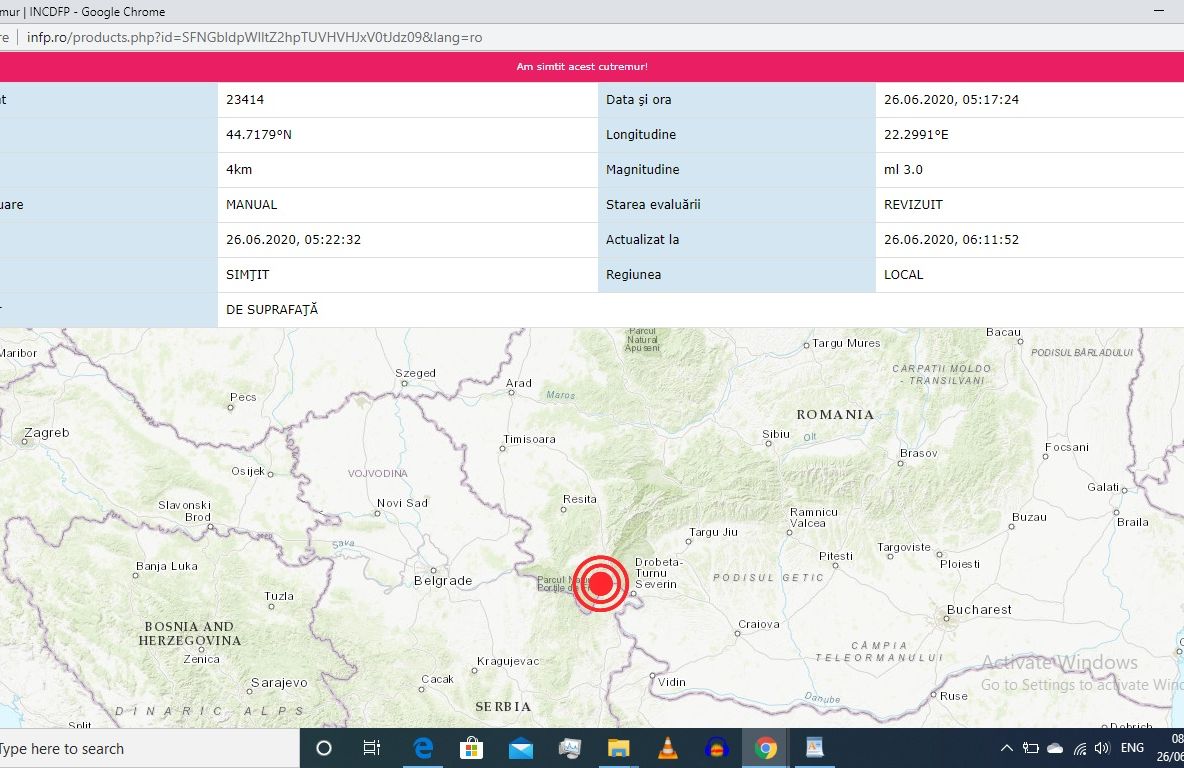This screenshot has height=768, width=1184.
Task: Open Task View on the taskbar
Action: (371, 747)
